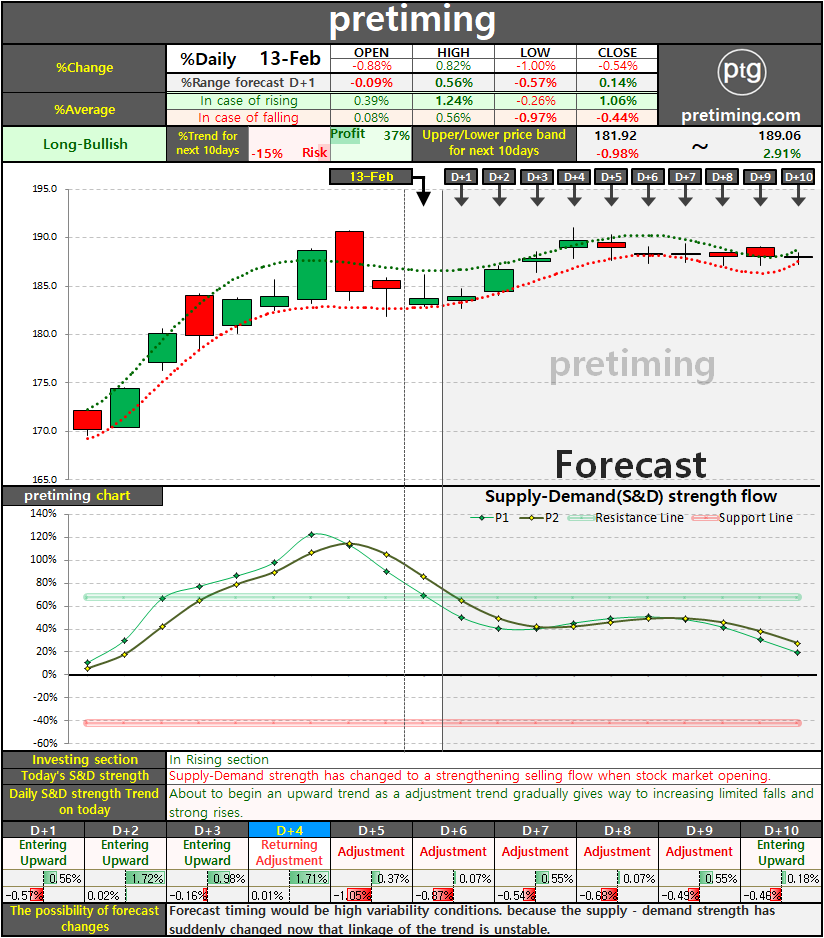This screenshot has width=824, height=938.
Task: Click the ptg circular logo
Action: [741, 72]
